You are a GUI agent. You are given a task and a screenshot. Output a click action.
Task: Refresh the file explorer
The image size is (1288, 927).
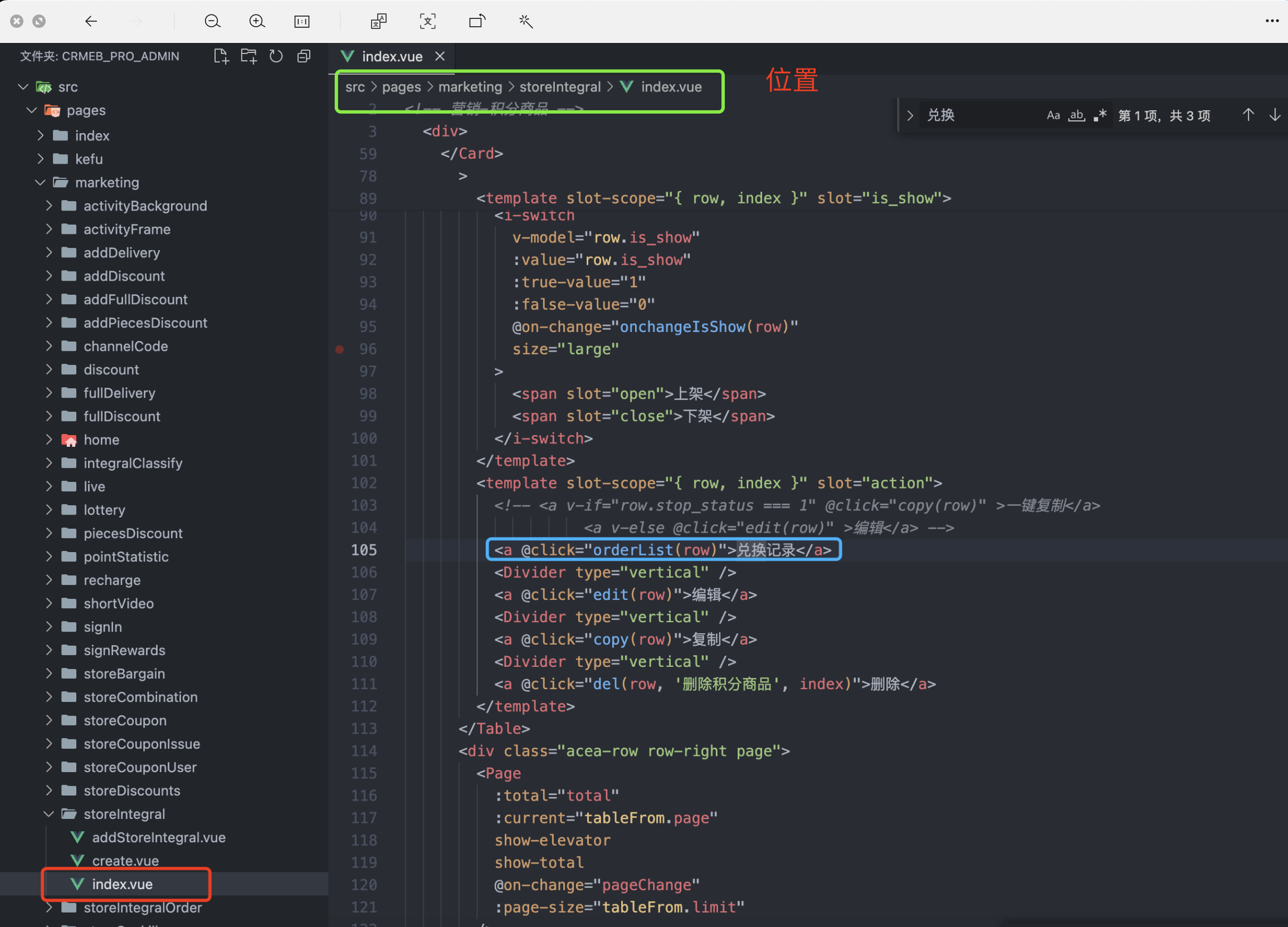click(x=276, y=56)
